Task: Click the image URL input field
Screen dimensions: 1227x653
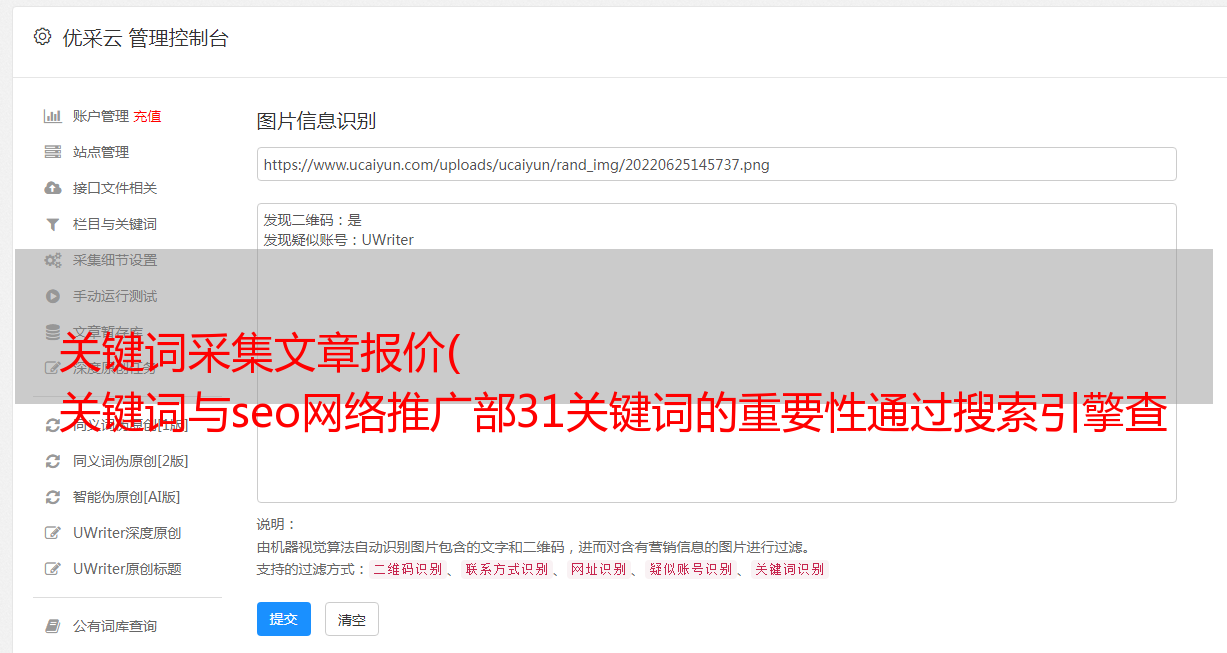Action: tap(716, 164)
